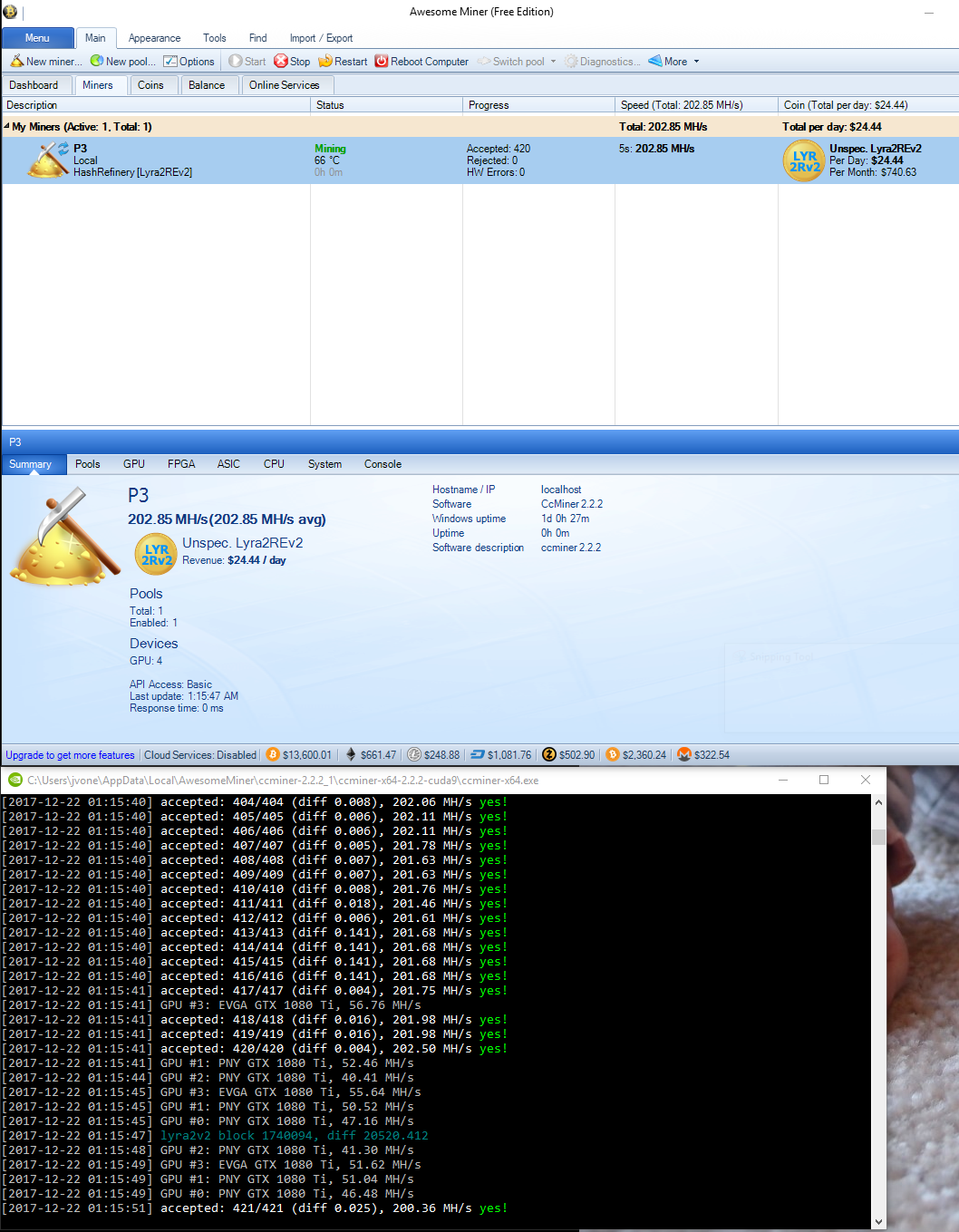Collapse the My Miners group

[x=7, y=126]
